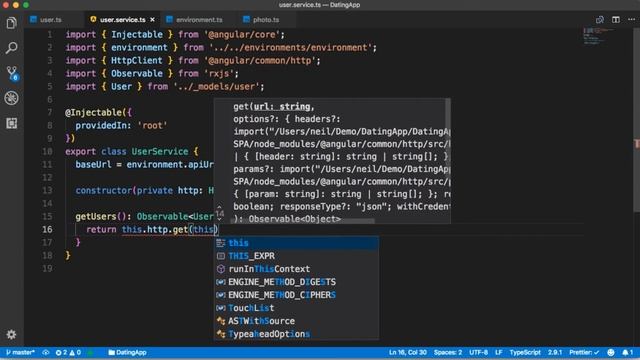Click the synchronize changes cloud icon
The height and width of the screenshot is (360, 640).
pyautogui.click(x=46, y=352)
